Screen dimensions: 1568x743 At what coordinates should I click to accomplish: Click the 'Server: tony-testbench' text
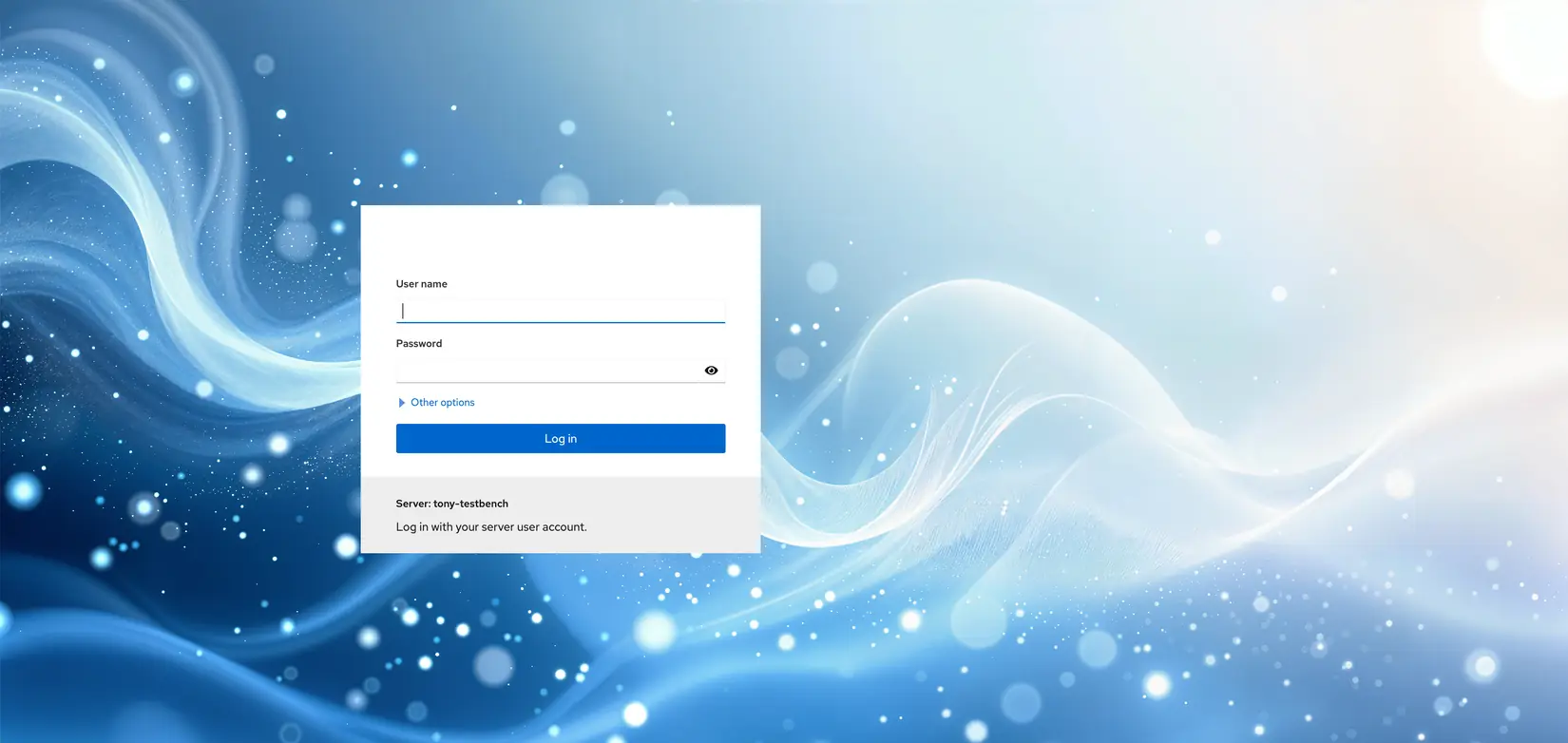[452, 504]
